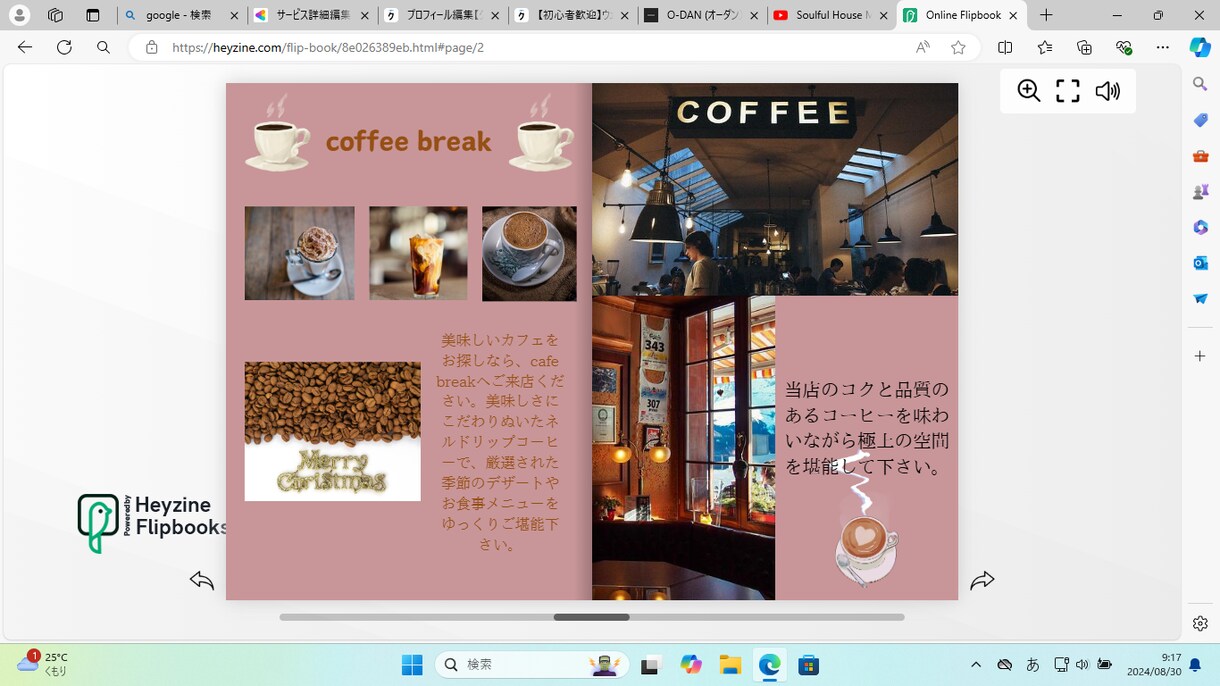Open the sidebar Microsoft 365 icon

1200,227
